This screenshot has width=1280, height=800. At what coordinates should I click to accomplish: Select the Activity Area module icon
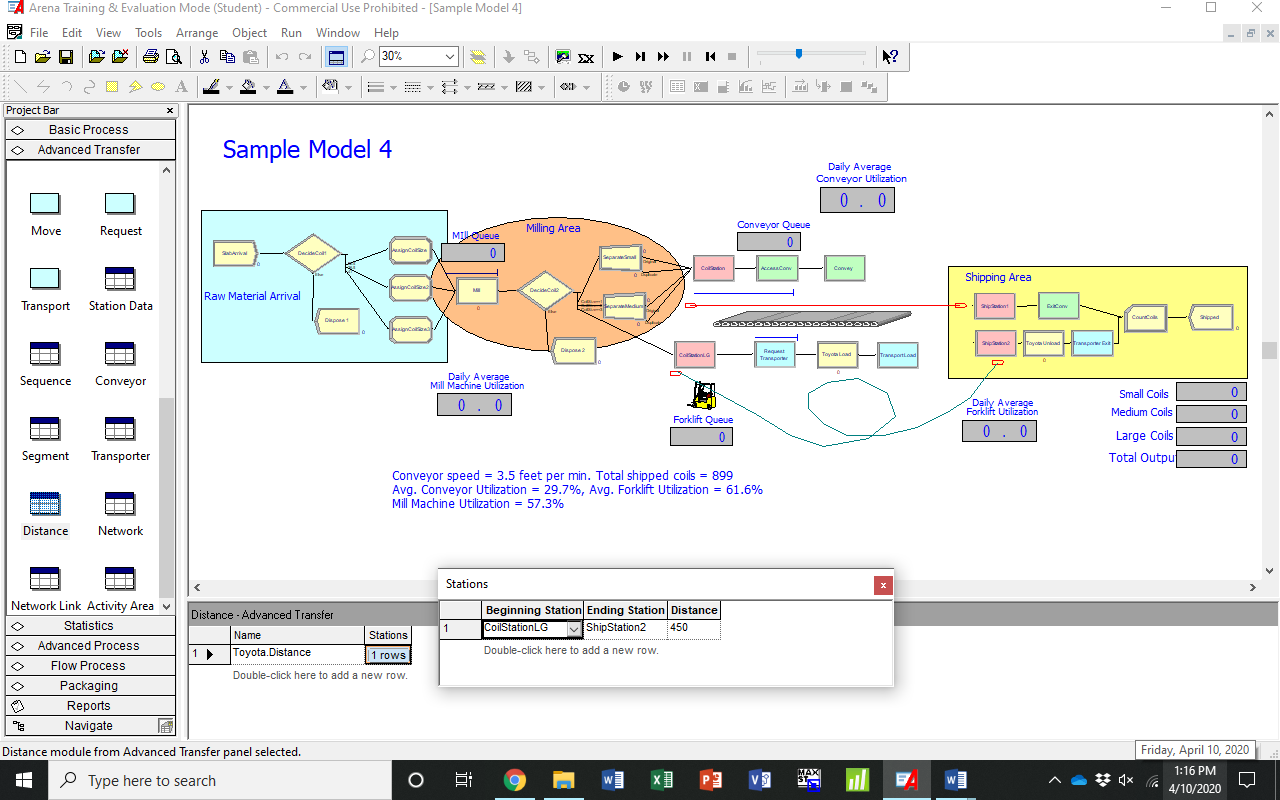coord(120,578)
